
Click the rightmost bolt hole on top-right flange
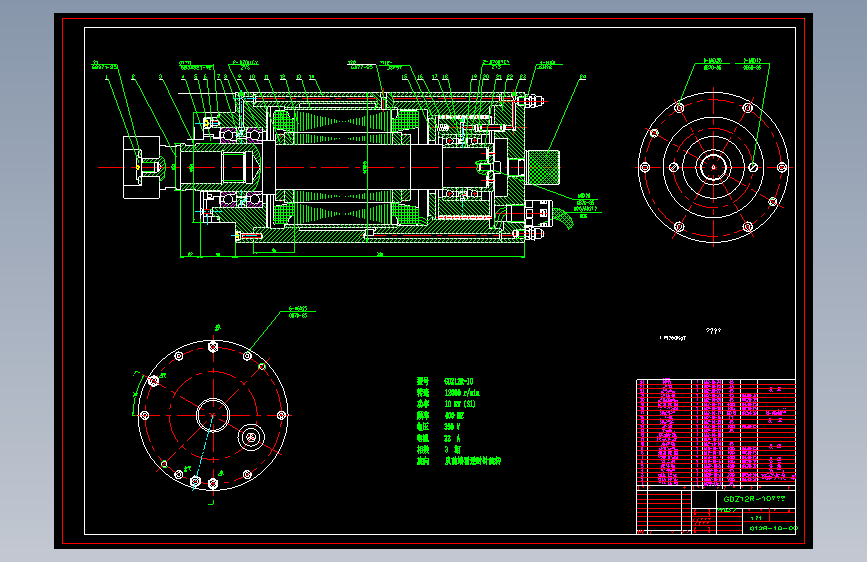(x=782, y=167)
